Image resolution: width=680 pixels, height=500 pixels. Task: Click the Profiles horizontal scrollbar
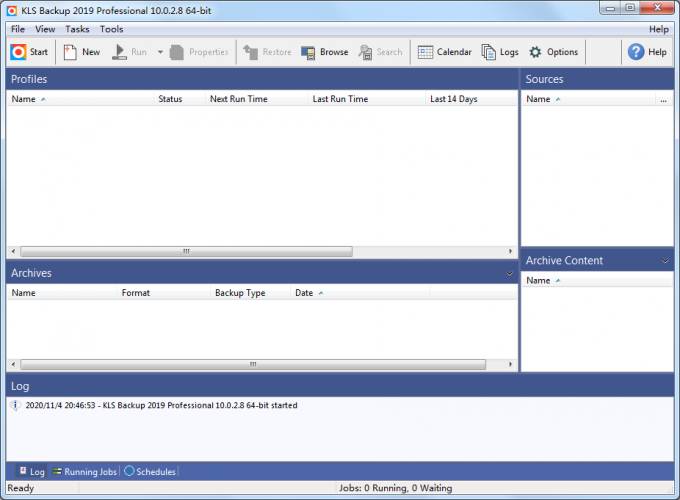coord(185,251)
